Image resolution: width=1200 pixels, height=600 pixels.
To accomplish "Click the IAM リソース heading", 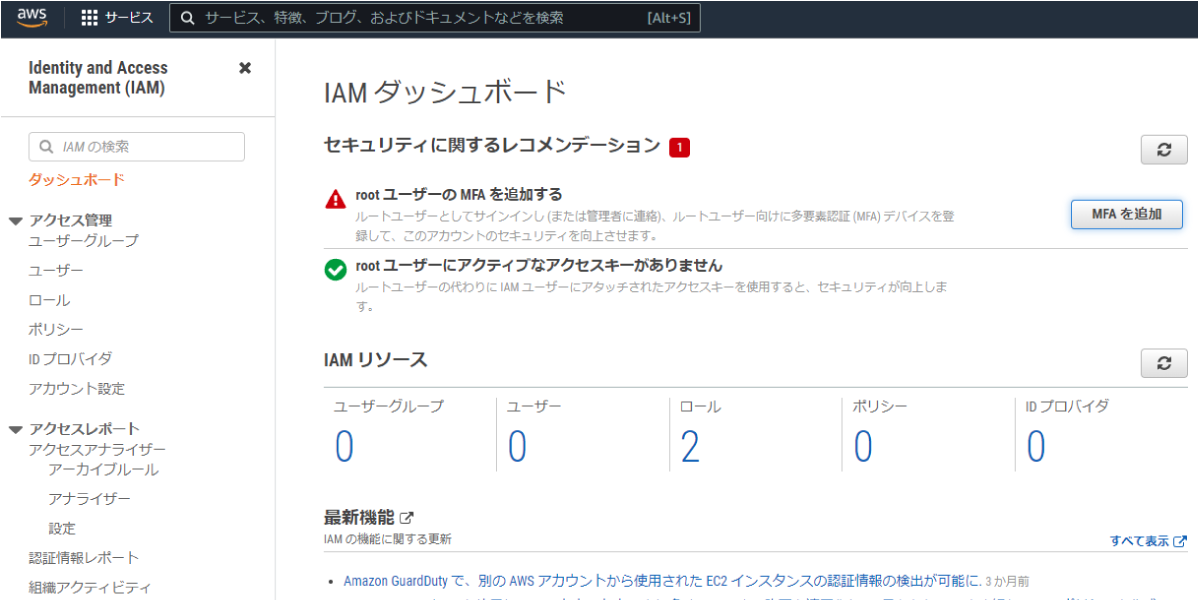I will coord(376,360).
